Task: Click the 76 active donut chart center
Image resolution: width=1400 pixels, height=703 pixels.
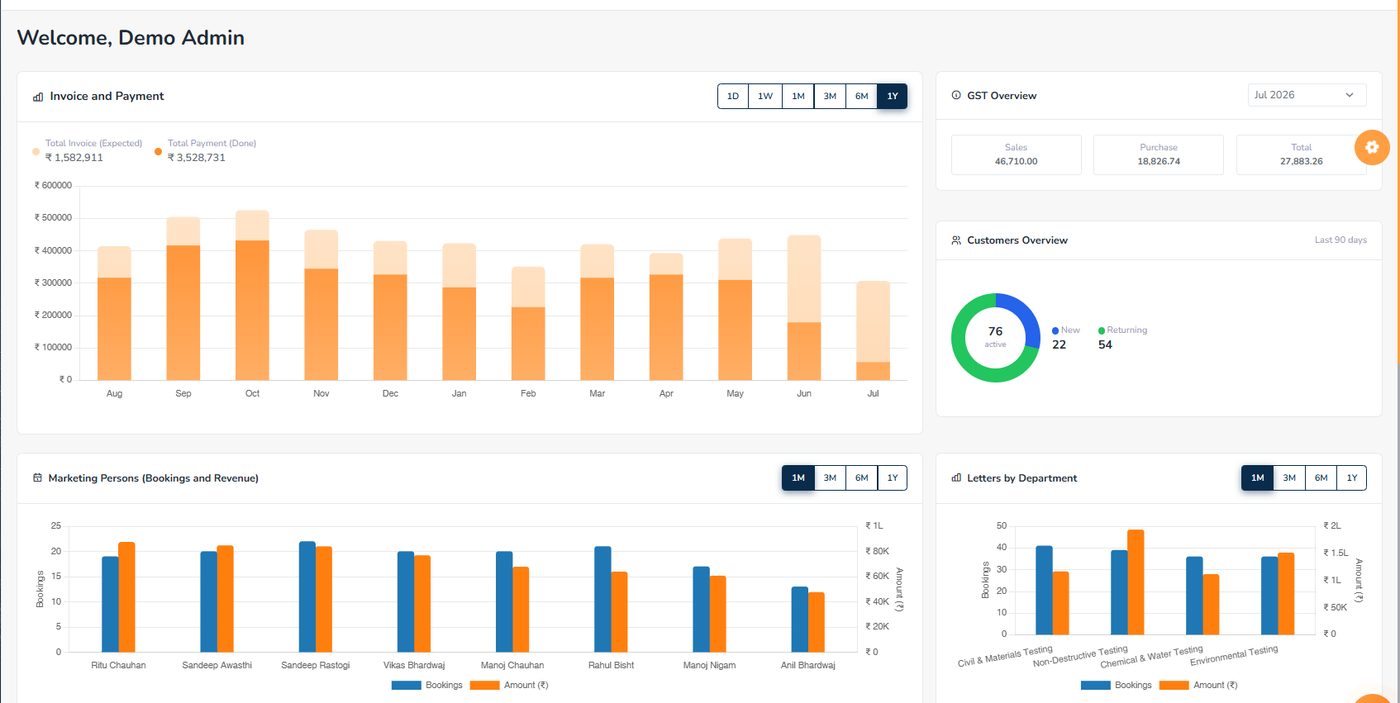Action: [x=995, y=337]
